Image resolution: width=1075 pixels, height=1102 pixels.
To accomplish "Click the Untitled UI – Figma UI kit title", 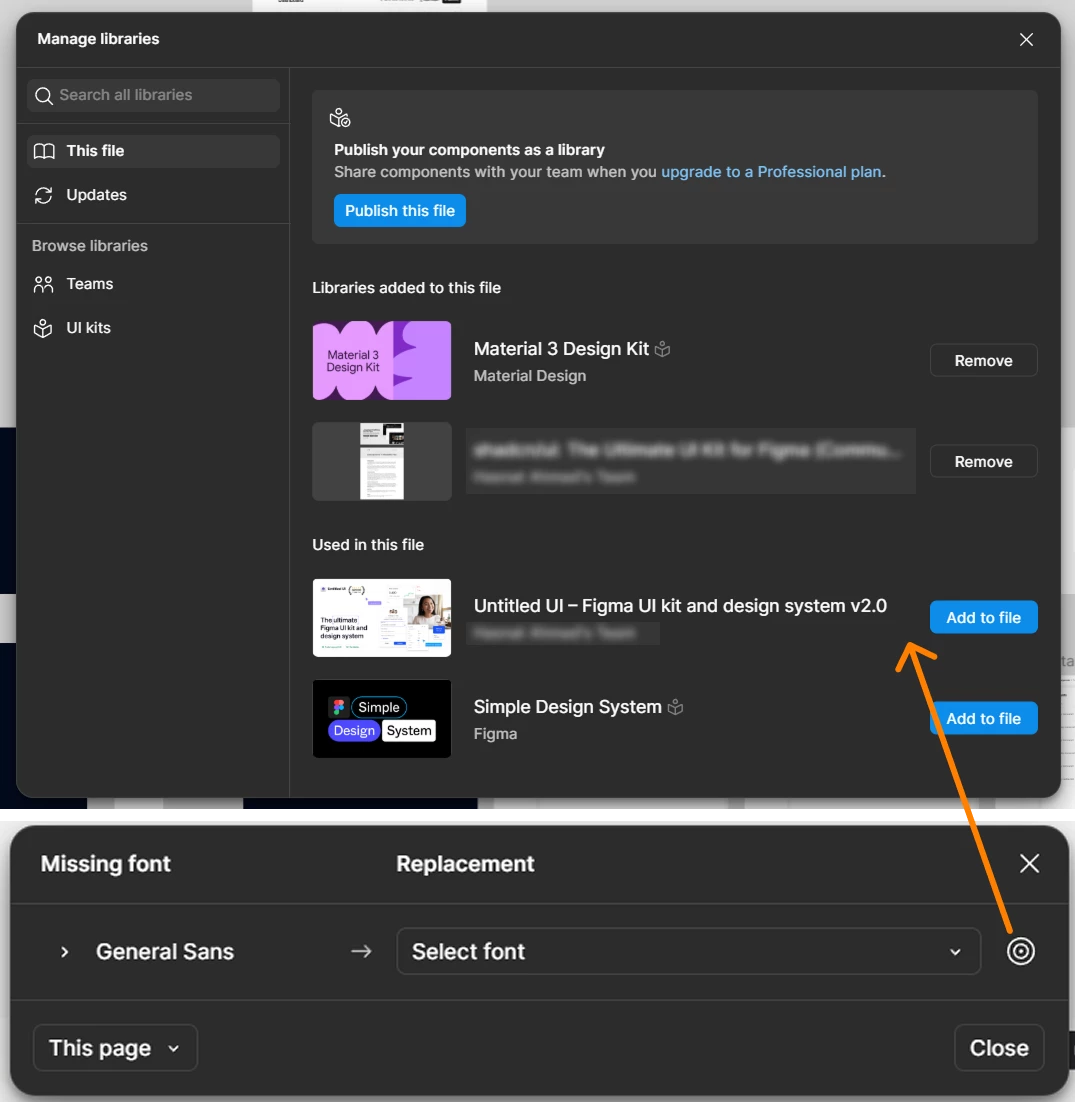I will tap(680, 606).
